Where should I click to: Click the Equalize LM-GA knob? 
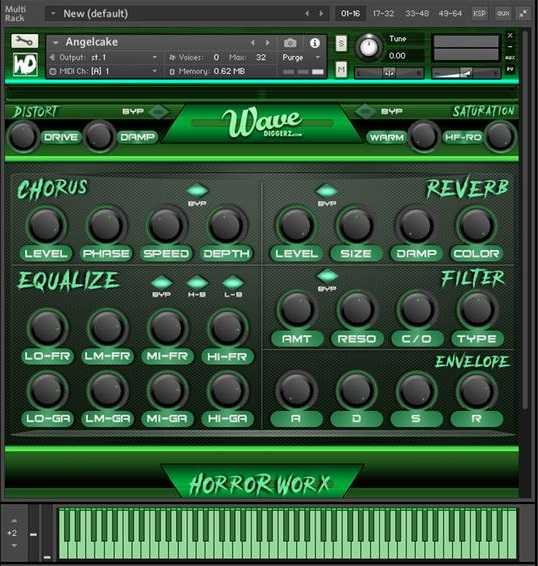[x=107, y=390]
